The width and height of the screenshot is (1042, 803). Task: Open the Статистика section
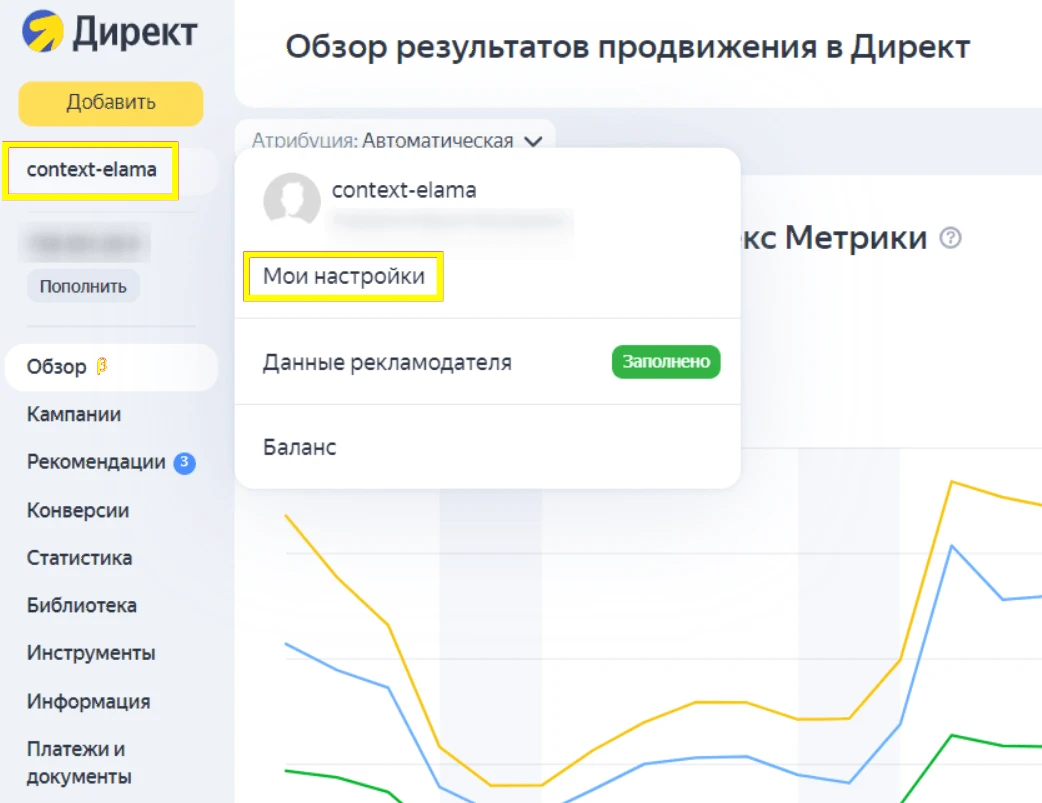coord(79,558)
